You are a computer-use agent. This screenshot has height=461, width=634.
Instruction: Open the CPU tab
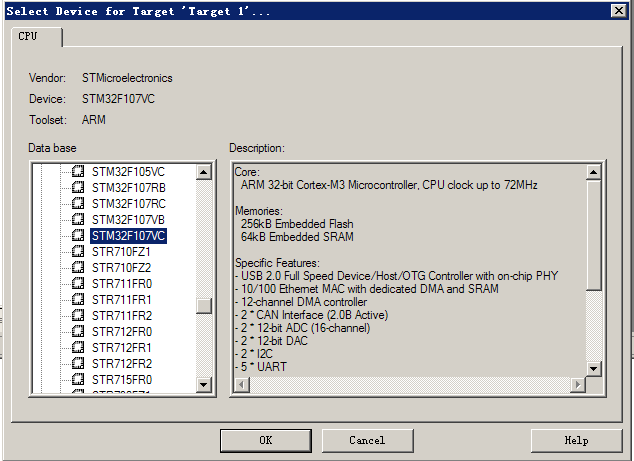36,37
